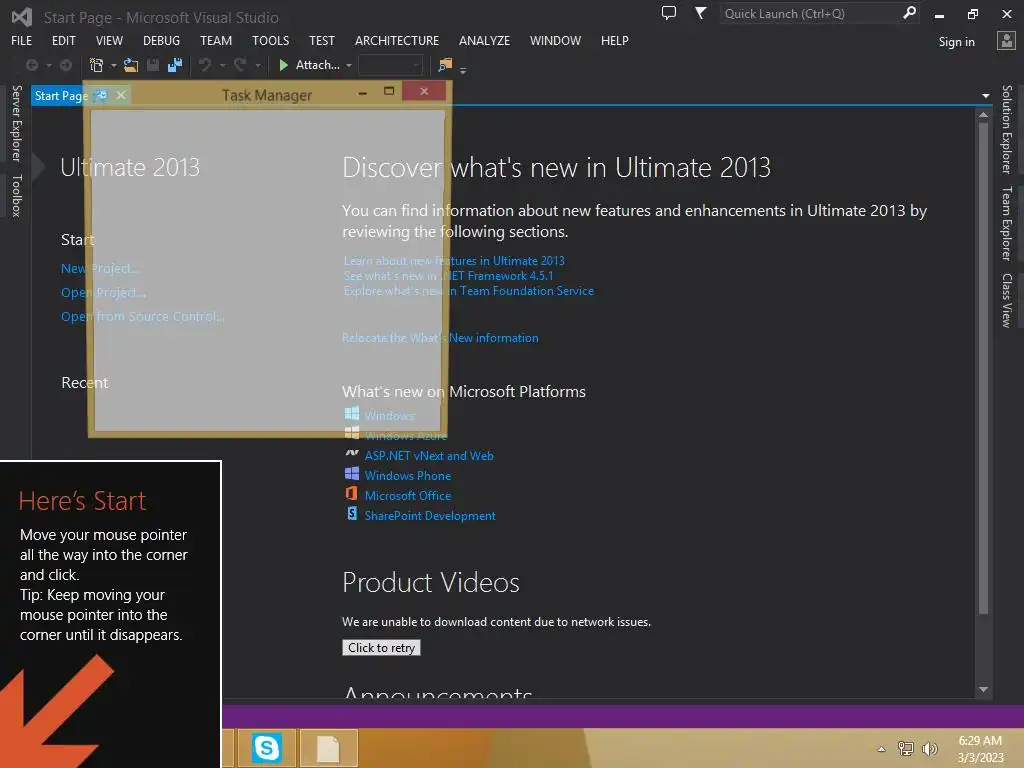Screen dimensions: 1024x768
Task: Show hidden tray icons arrow
Action: pyautogui.click(x=881, y=749)
